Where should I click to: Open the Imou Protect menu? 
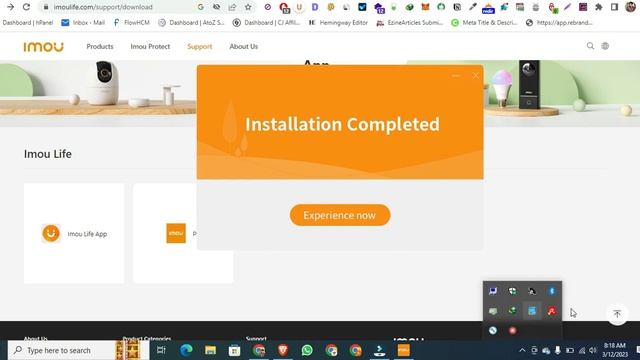[x=150, y=47]
